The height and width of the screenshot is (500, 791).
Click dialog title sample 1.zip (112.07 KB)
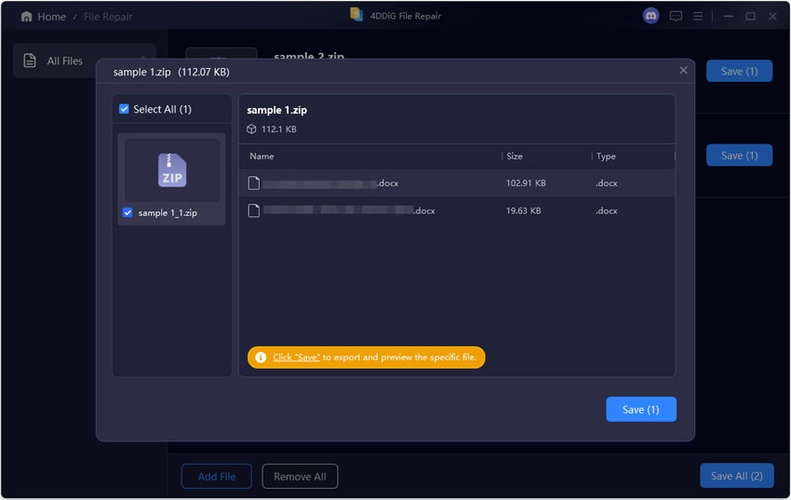coord(171,72)
